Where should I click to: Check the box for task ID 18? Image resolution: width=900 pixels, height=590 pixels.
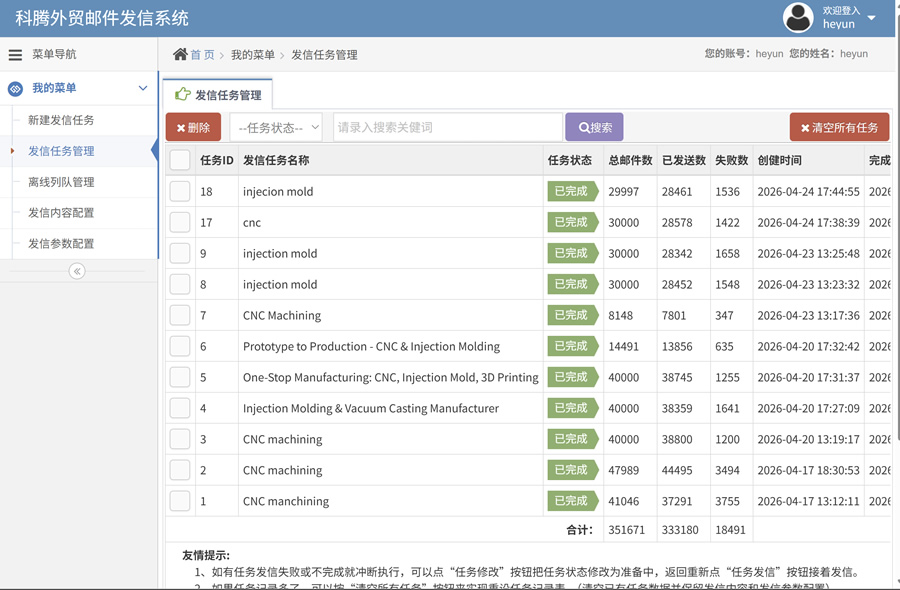(180, 192)
